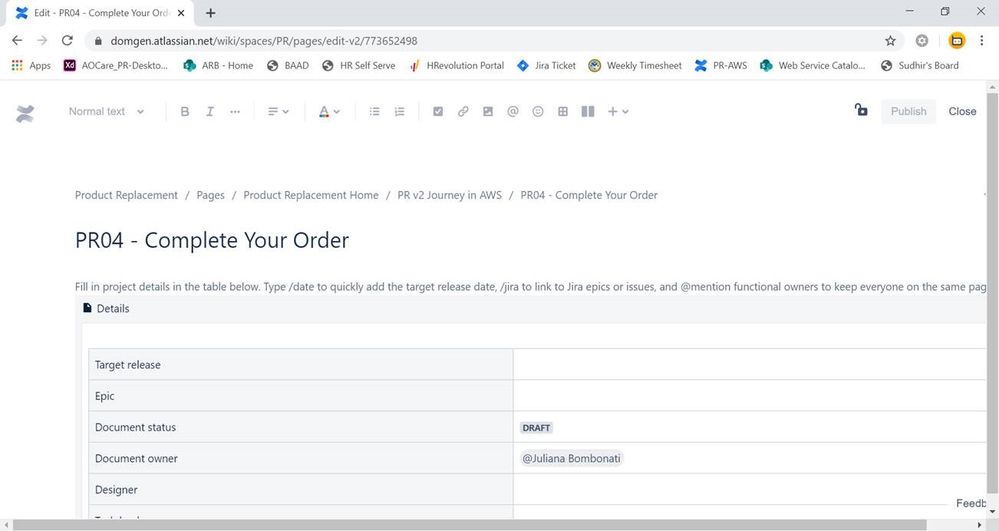999x531 pixels.
Task: Open the Chrome menu (three dots)
Action: tap(982, 41)
